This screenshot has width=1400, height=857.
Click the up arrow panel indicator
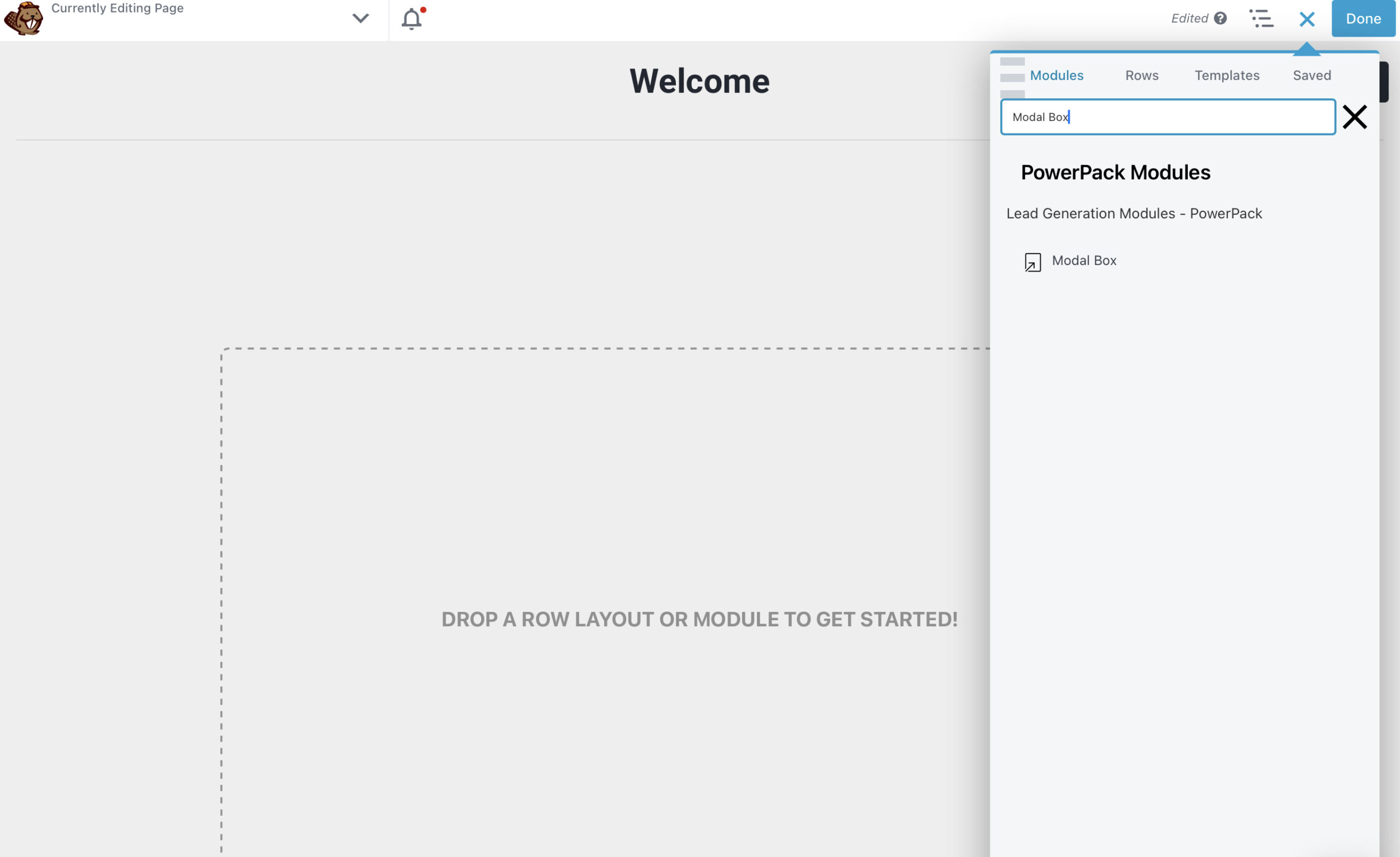[1308, 49]
